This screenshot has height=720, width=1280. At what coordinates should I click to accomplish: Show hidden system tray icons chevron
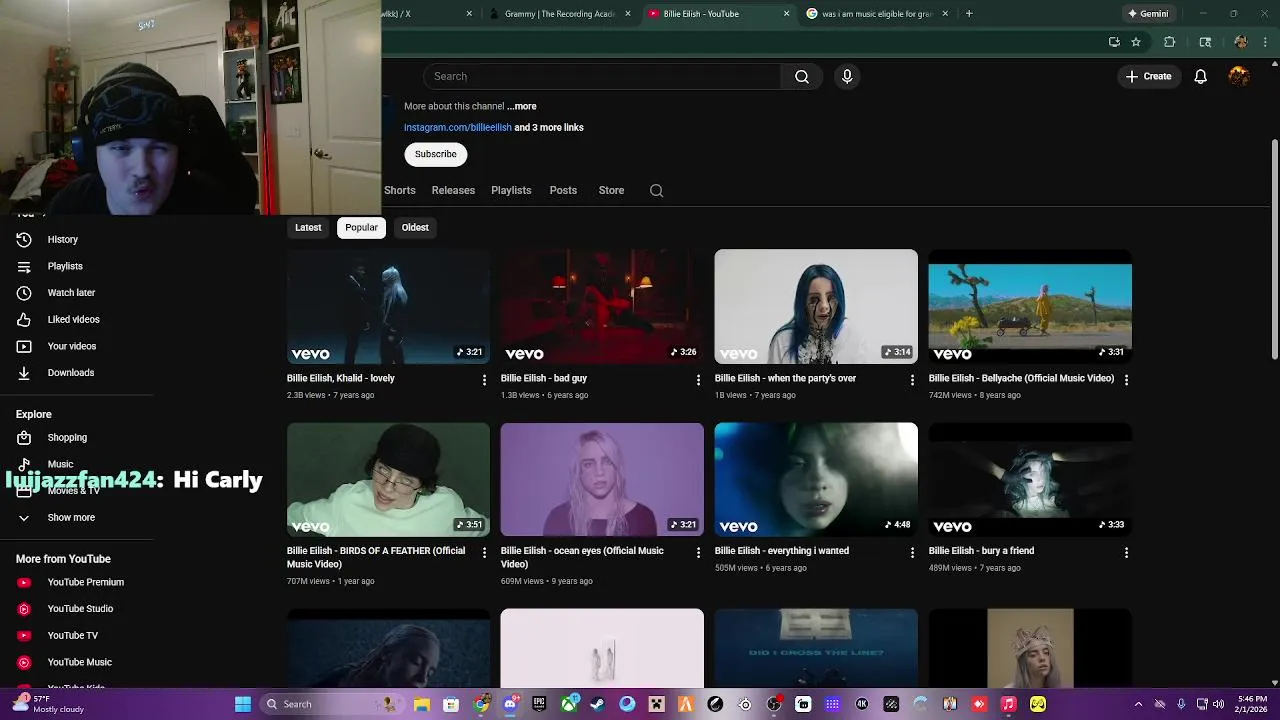coord(1138,704)
